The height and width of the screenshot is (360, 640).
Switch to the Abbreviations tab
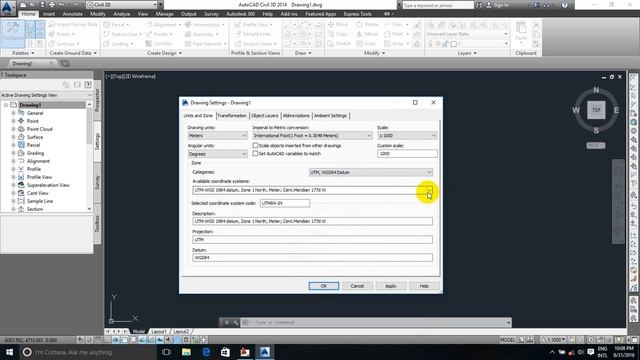pos(296,116)
